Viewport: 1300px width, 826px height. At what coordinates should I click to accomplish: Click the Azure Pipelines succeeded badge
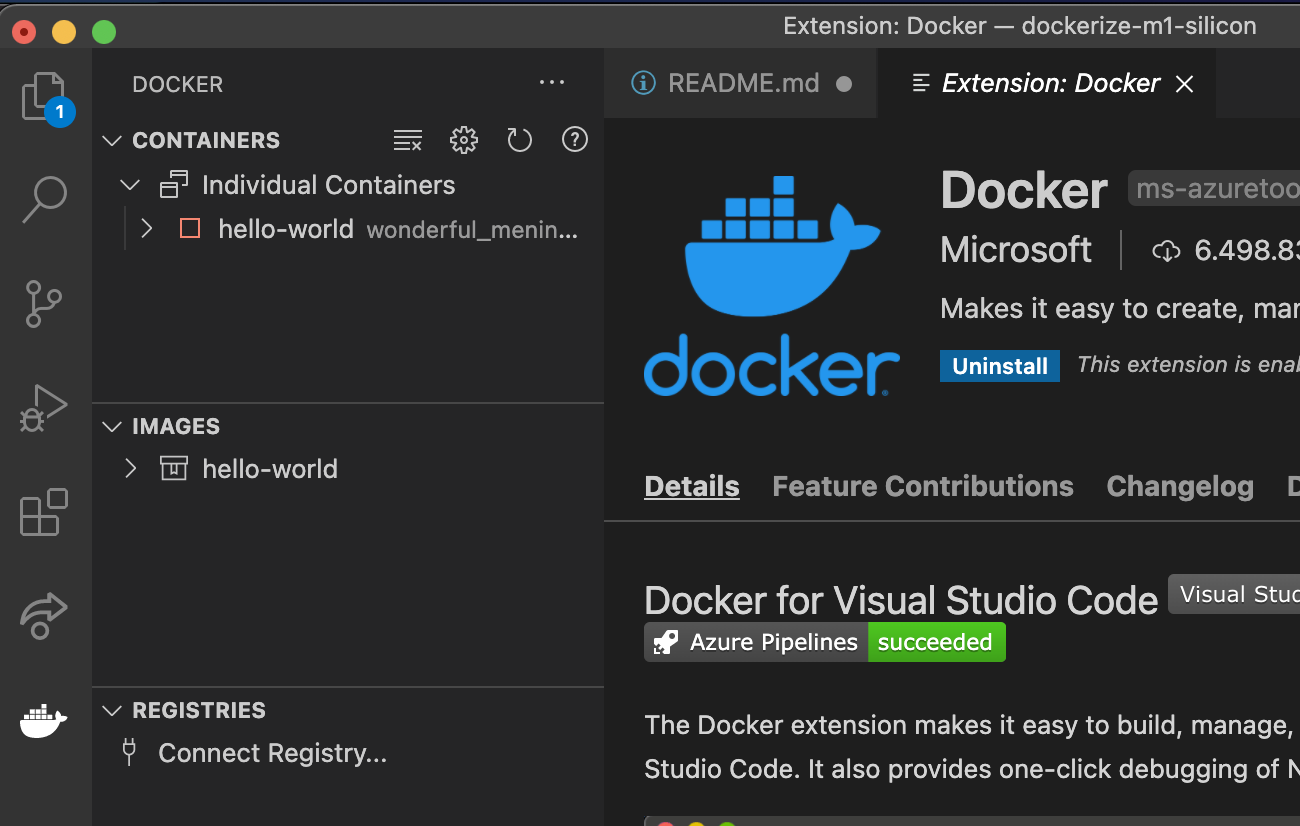[825, 642]
